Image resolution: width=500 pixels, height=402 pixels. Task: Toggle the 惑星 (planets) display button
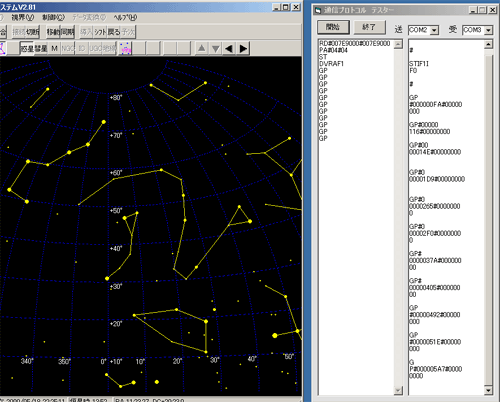(x=27, y=49)
